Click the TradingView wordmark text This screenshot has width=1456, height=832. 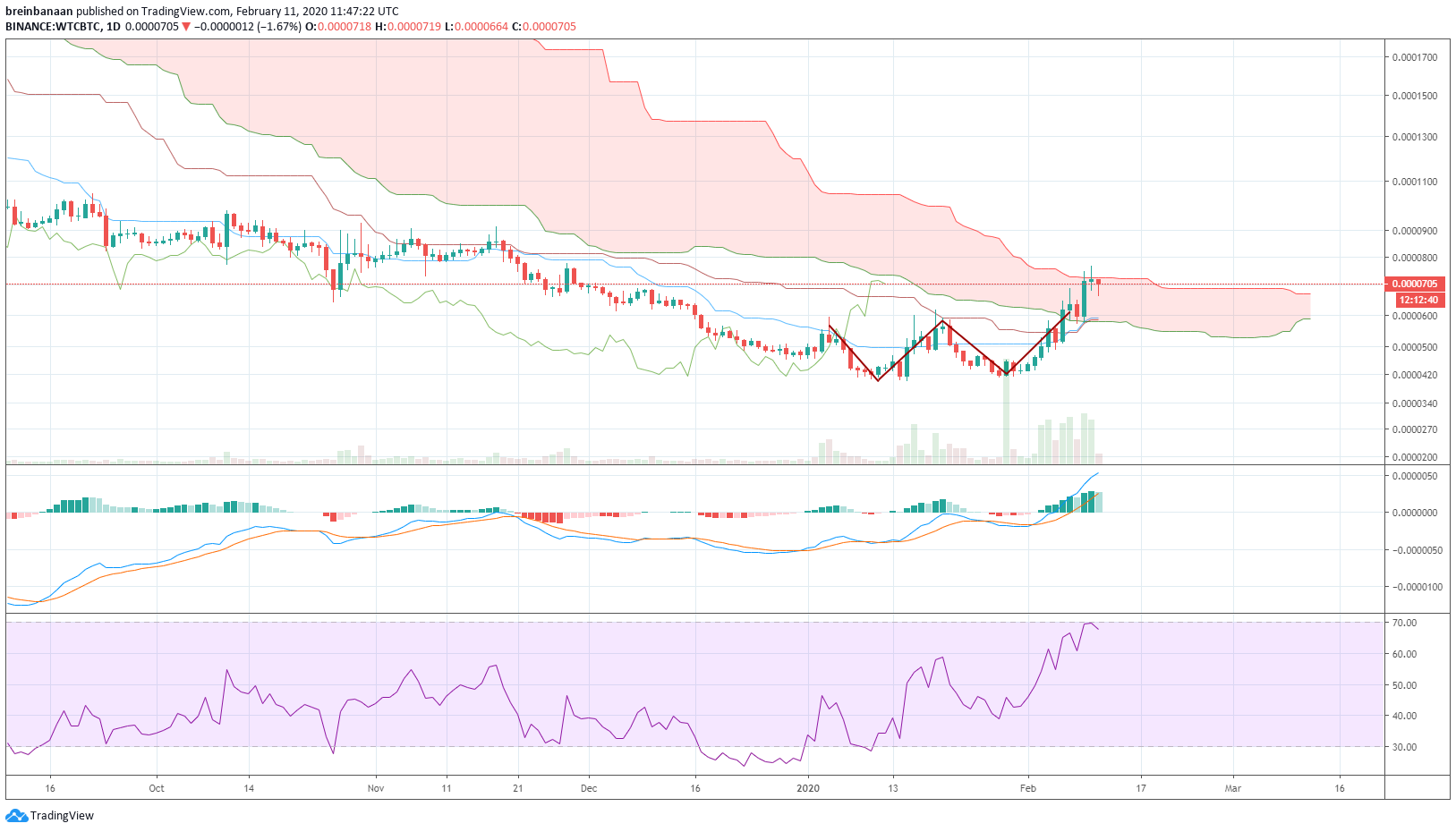(62, 815)
